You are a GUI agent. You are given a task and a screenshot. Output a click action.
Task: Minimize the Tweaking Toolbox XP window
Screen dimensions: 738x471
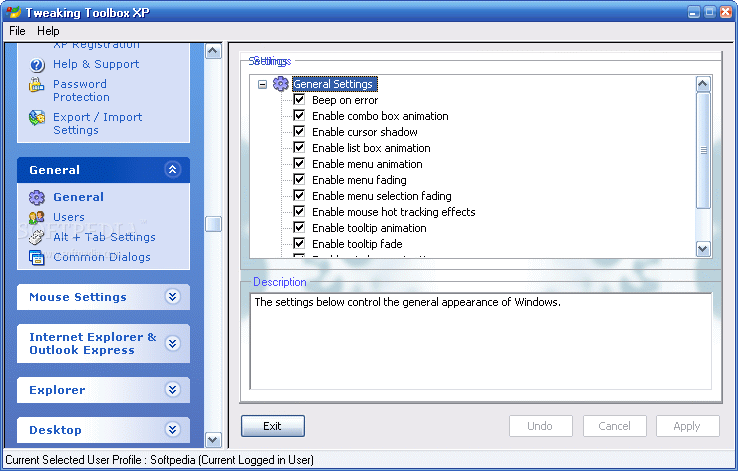point(693,12)
